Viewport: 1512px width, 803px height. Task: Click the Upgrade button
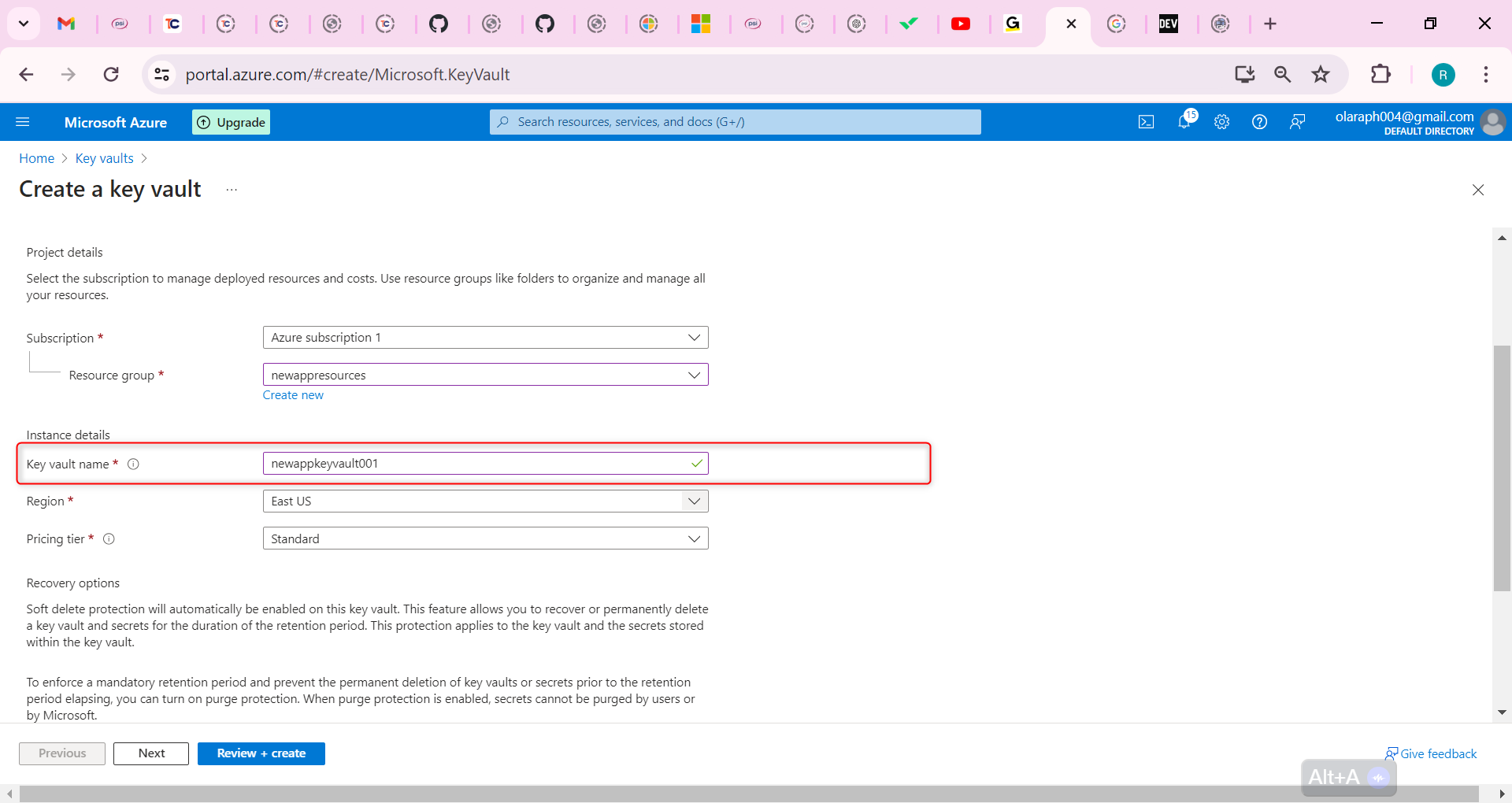click(x=232, y=122)
